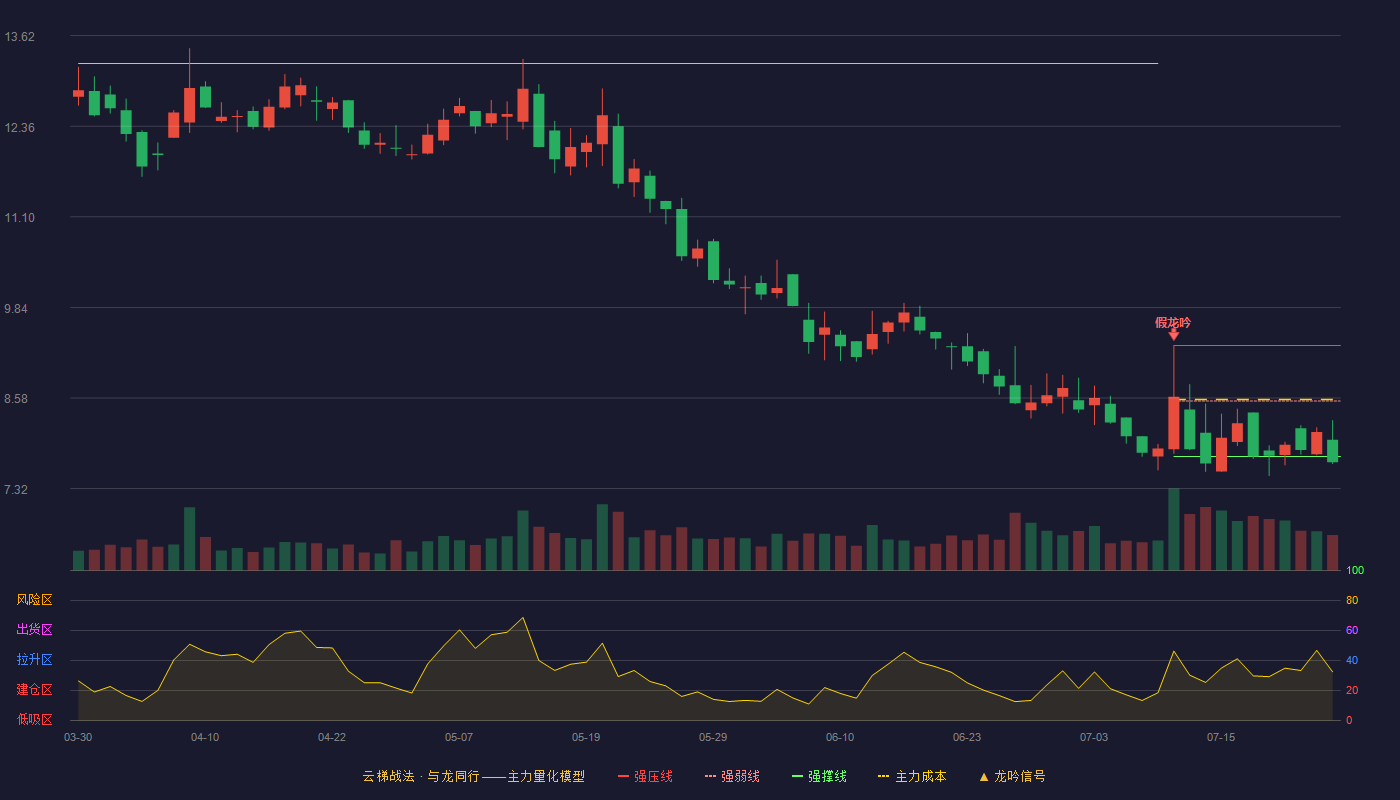Select the 低吸区 zone label
This screenshot has width=1400, height=800.
coord(34,719)
